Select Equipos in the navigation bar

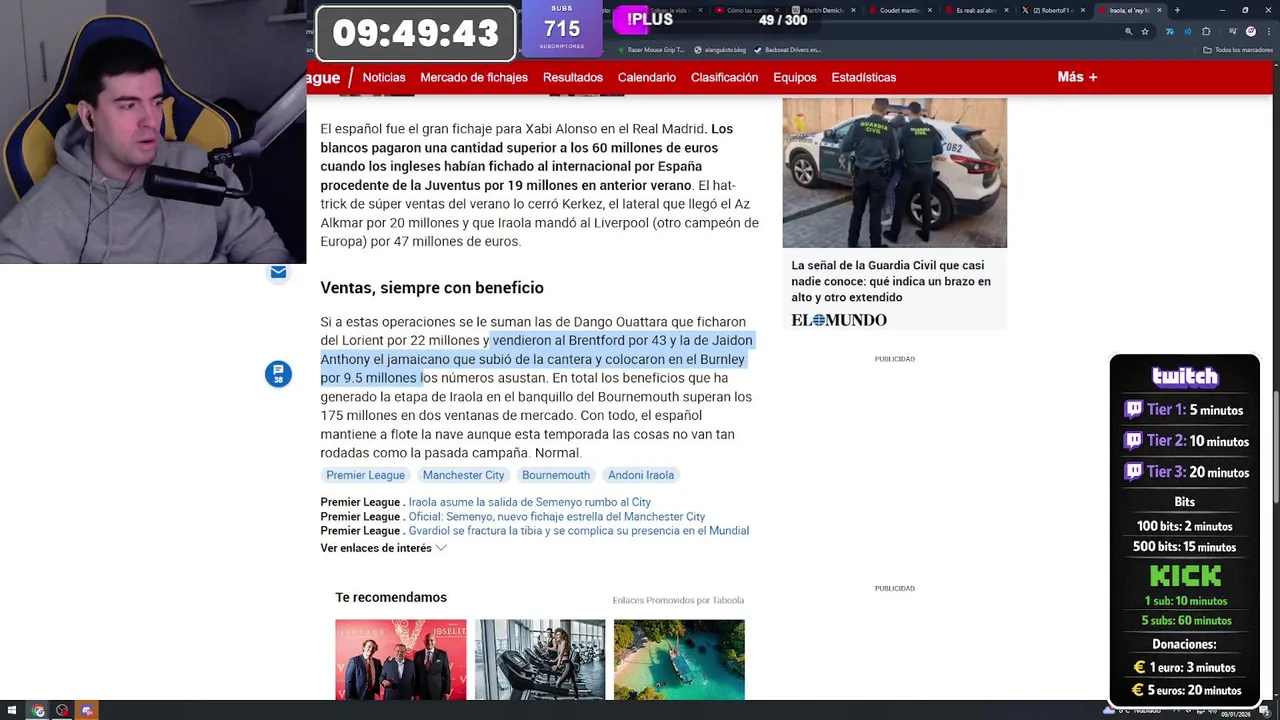point(795,77)
